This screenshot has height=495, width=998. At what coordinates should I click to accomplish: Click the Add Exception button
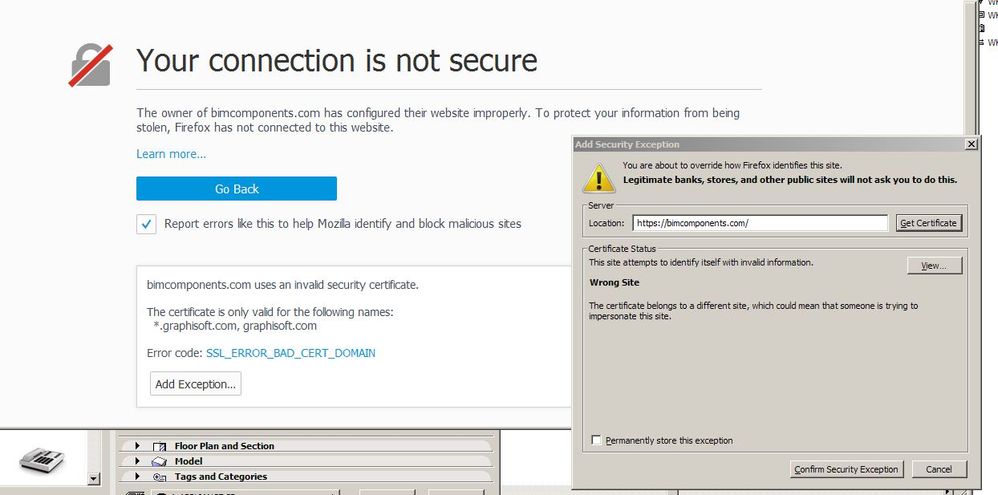pos(196,384)
